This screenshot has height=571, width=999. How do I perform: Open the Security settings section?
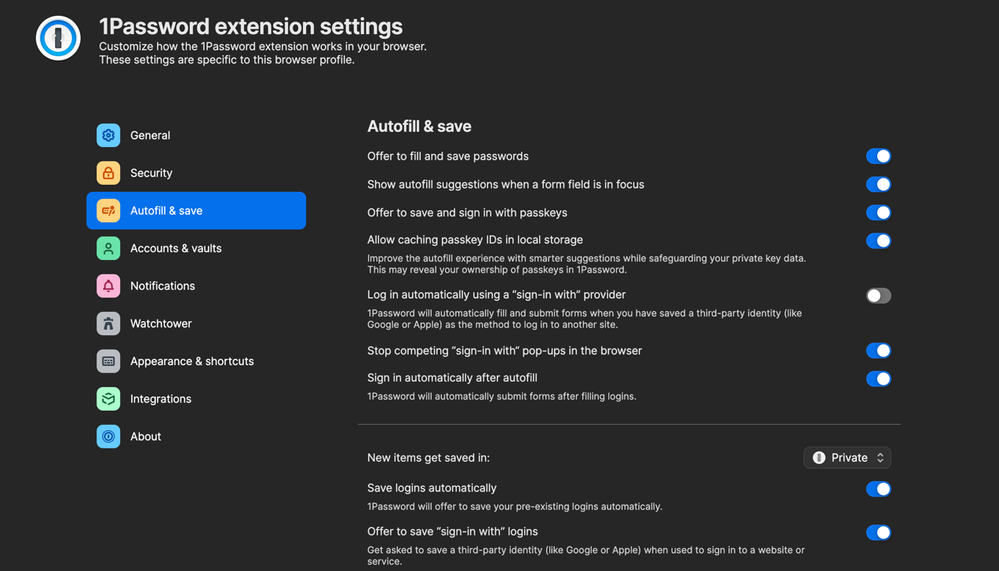click(x=151, y=173)
